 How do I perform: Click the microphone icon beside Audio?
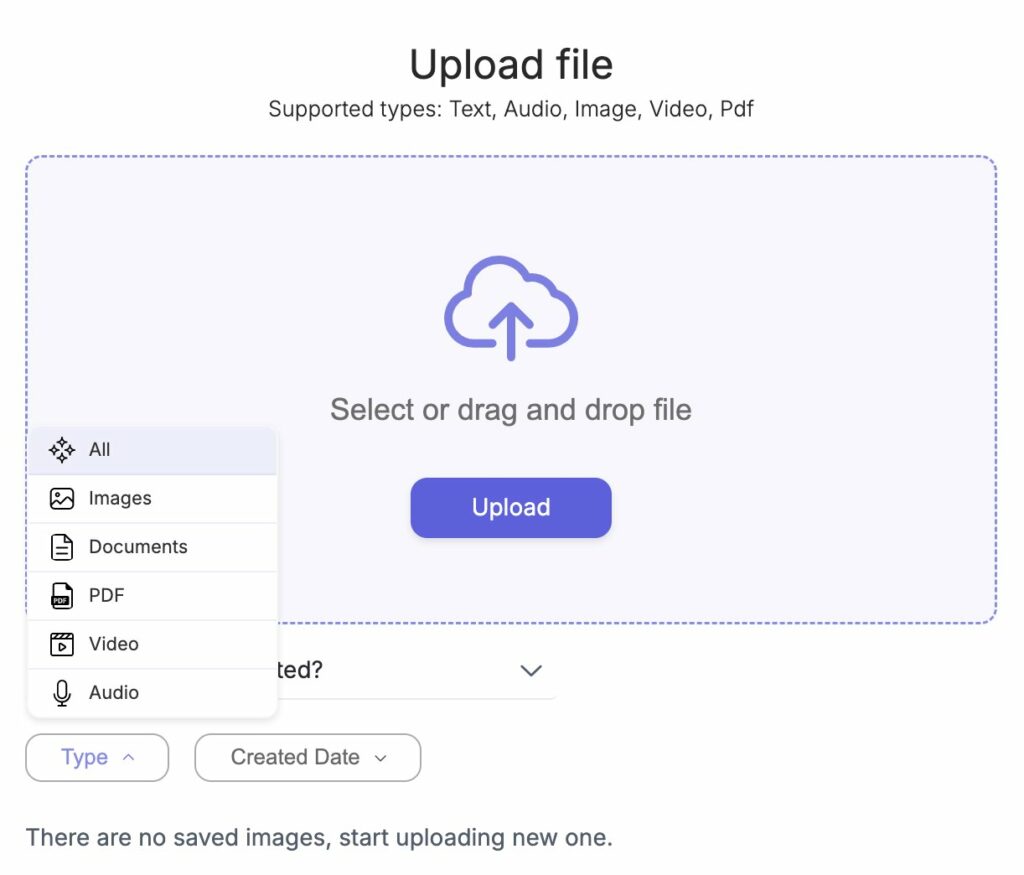pyautogui.click(x=62, y=693)
